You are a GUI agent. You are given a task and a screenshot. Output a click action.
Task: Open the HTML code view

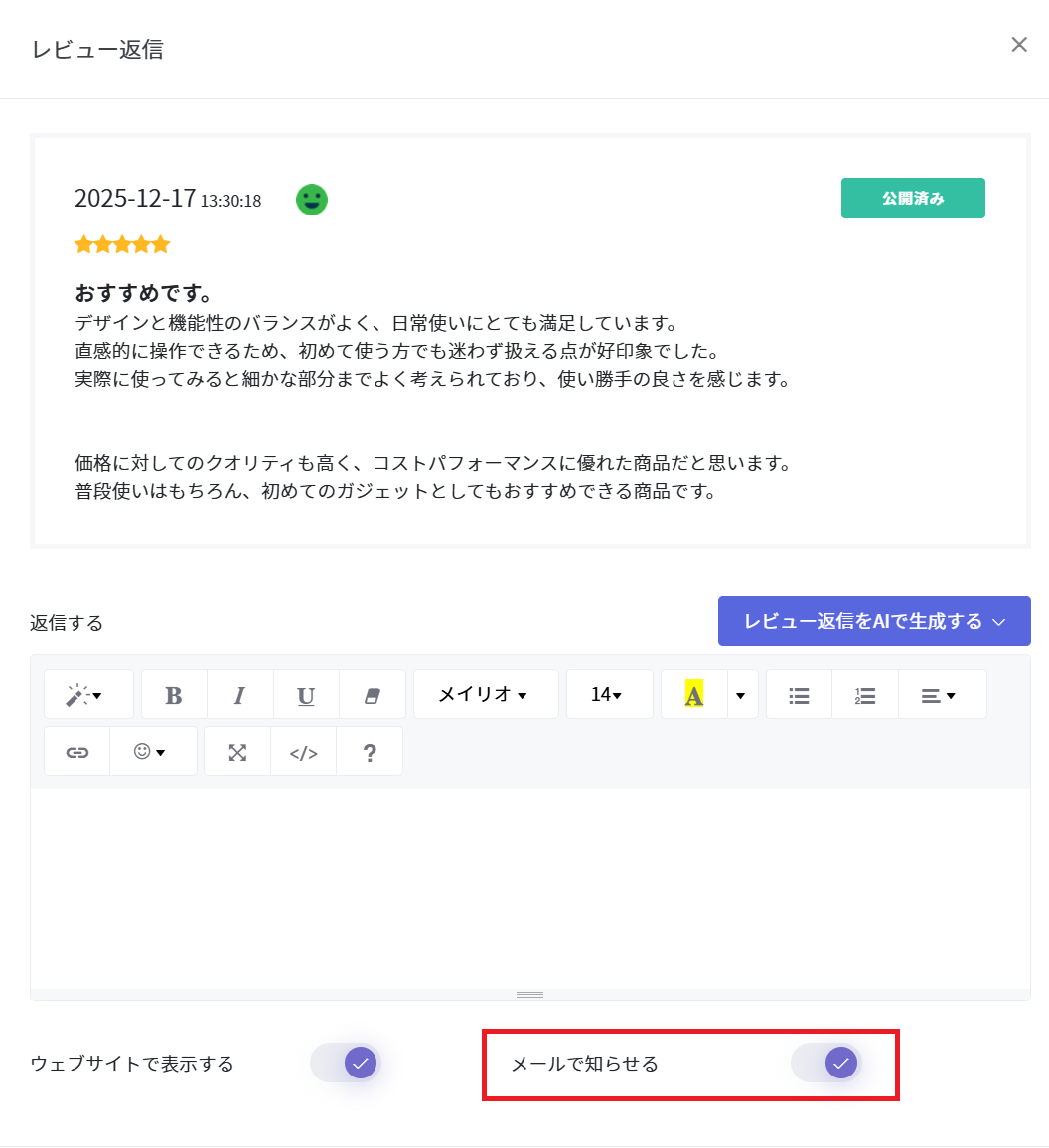303,752
